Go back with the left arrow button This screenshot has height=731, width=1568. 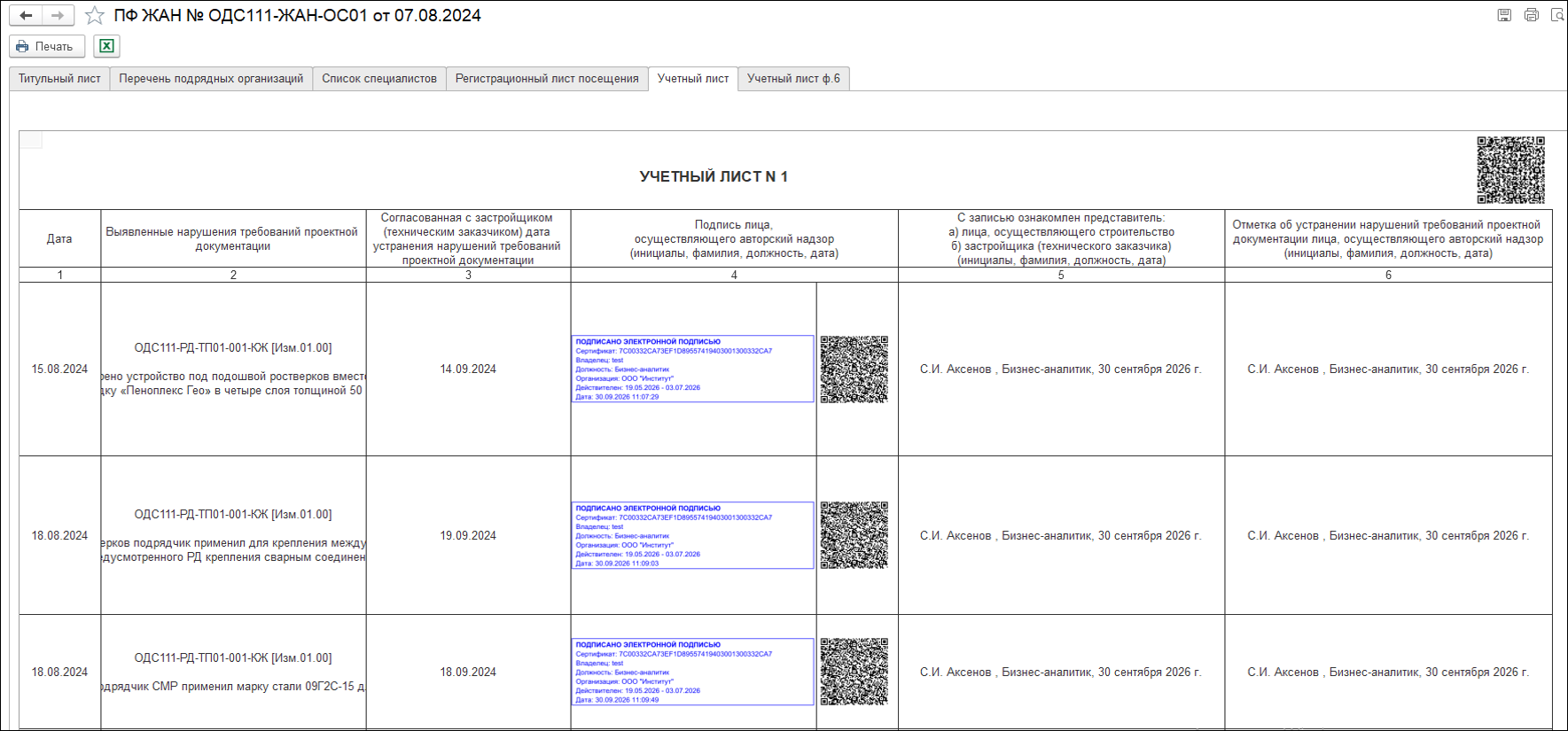[x=26, y=15]
